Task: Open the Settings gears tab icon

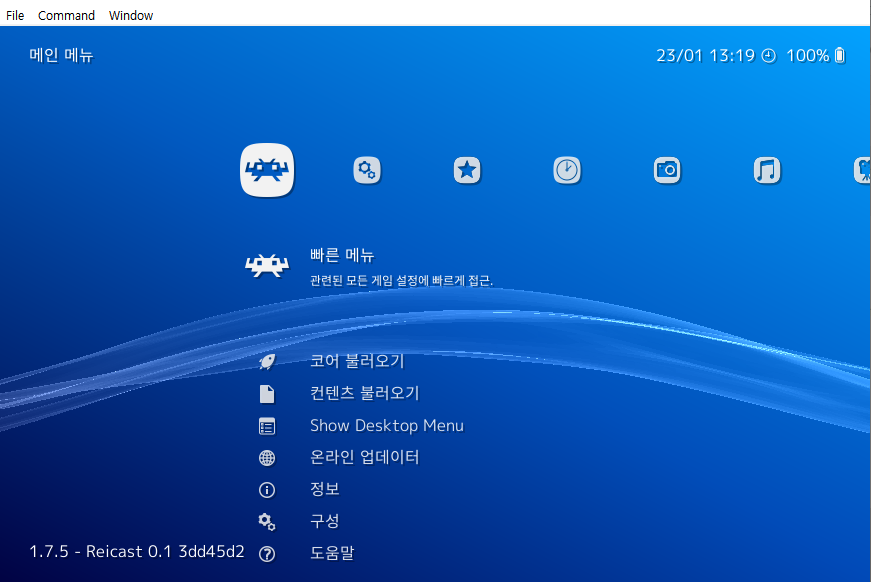Action: [x=367, y=170]
